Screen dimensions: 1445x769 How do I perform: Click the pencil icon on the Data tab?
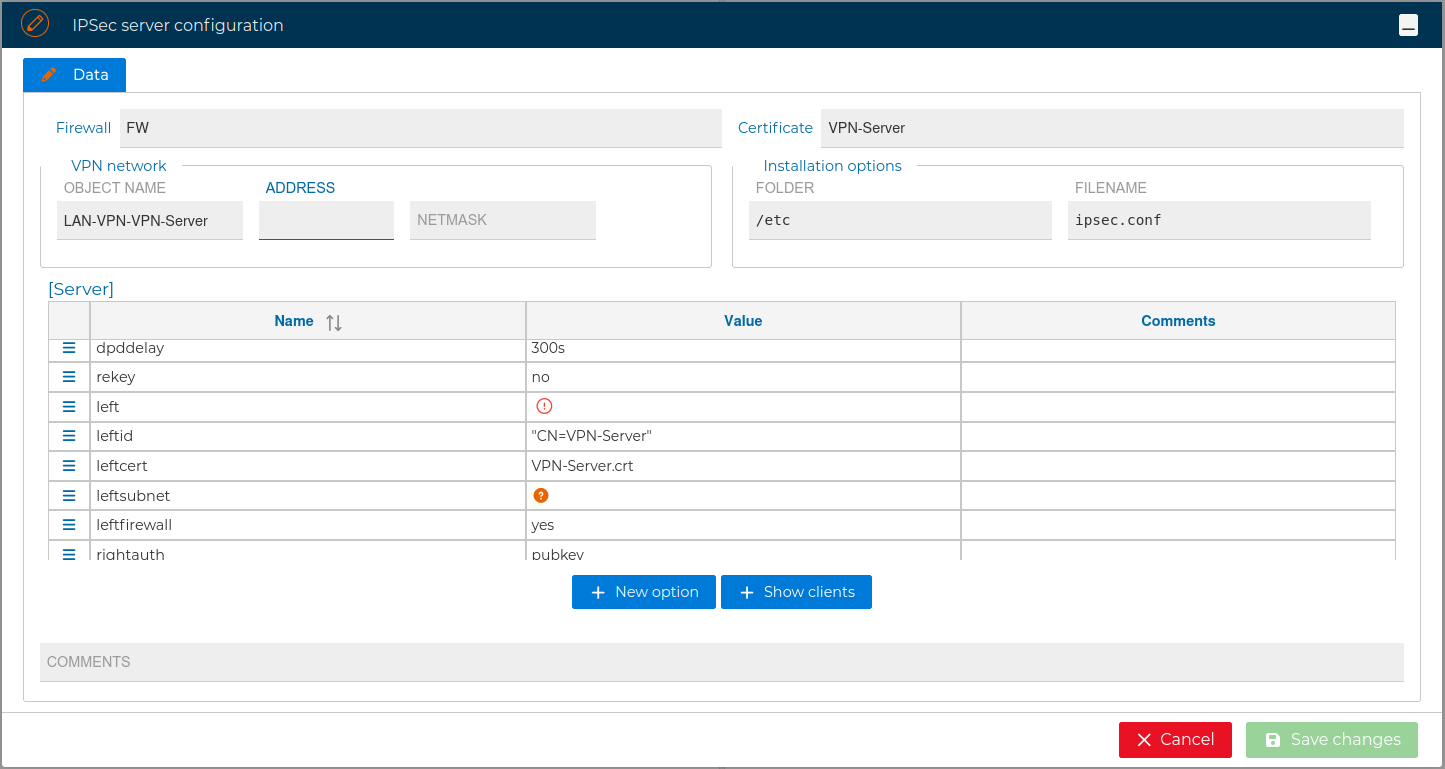48,74
